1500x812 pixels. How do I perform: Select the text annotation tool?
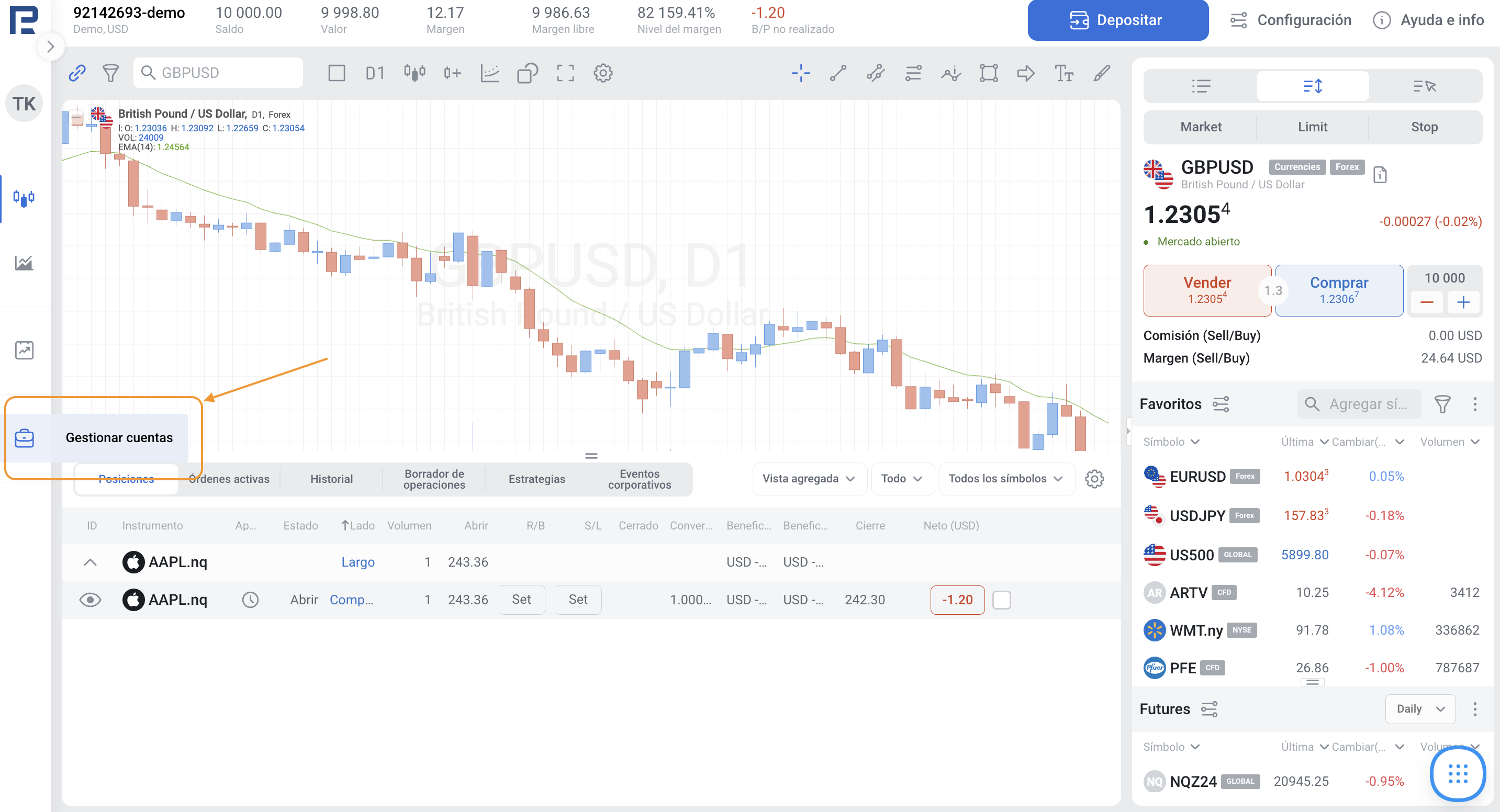point(1064,73)
